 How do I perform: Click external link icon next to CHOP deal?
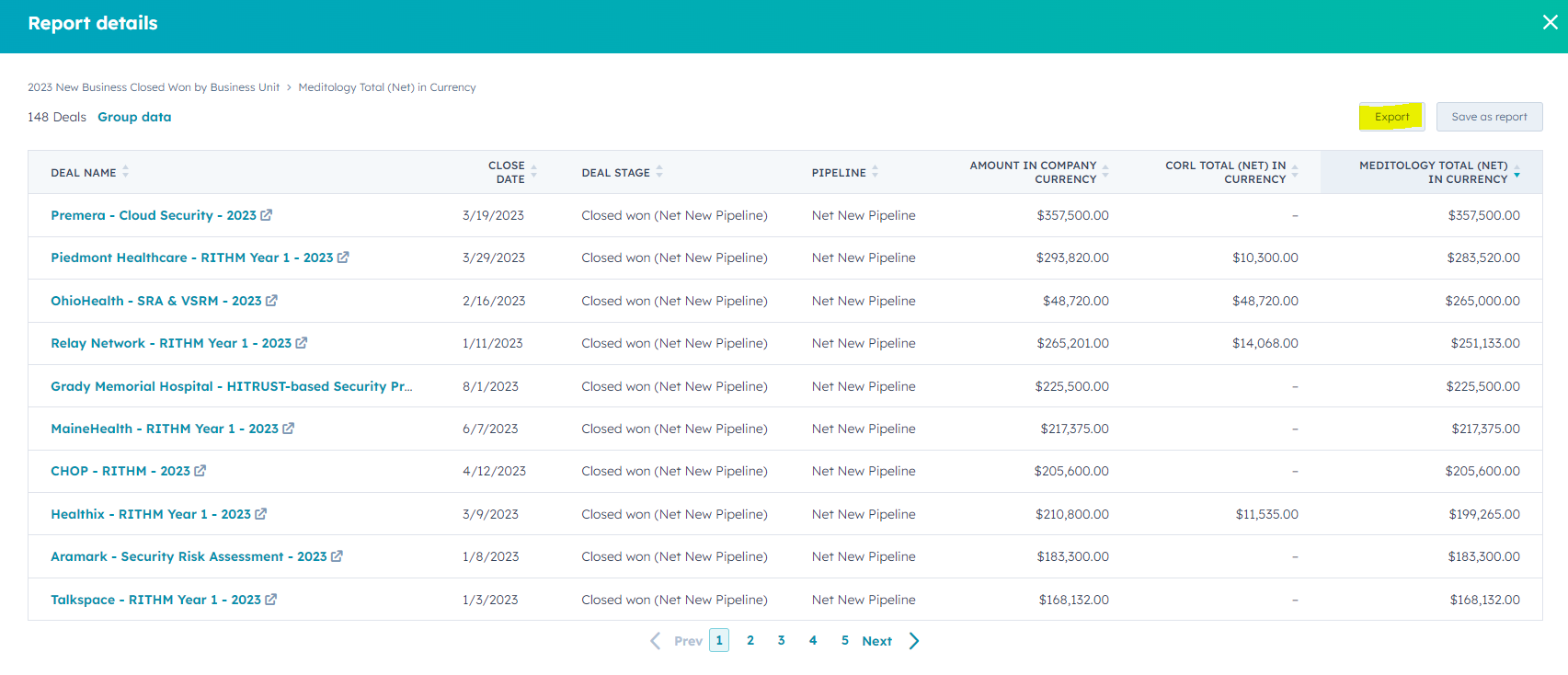tap(200, 471)
